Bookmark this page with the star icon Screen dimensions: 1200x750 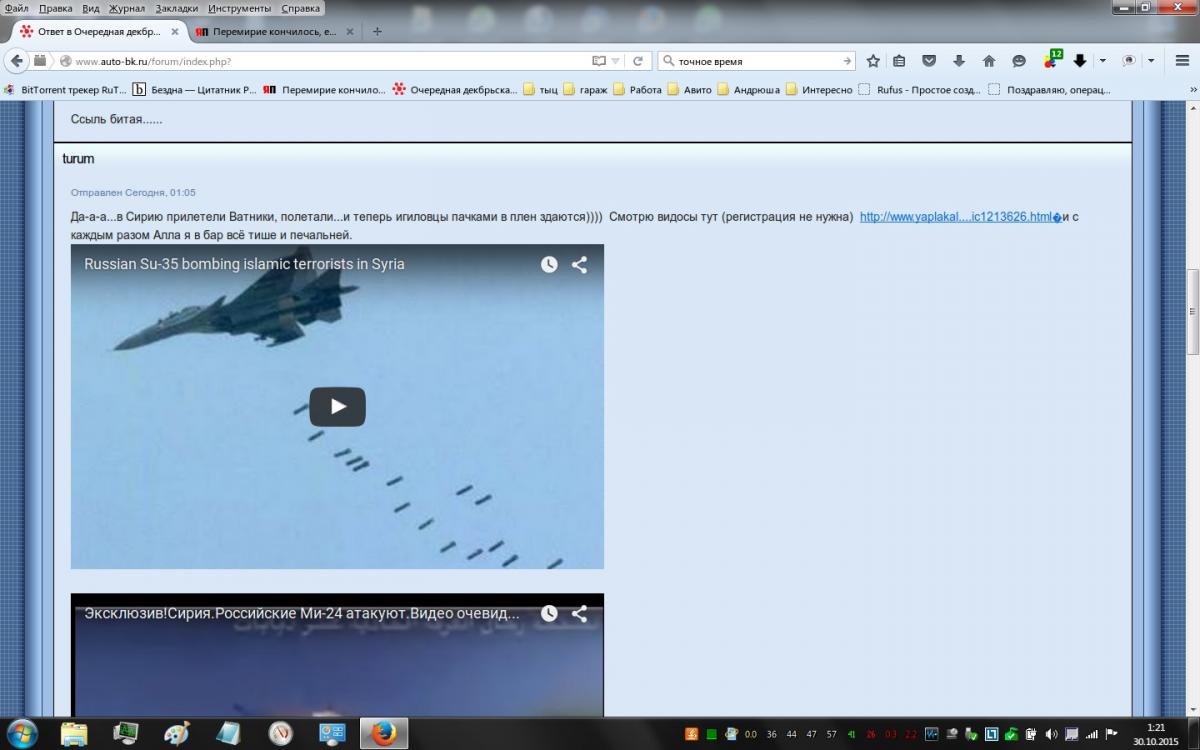pyautogui.click(x=872, y=61)
